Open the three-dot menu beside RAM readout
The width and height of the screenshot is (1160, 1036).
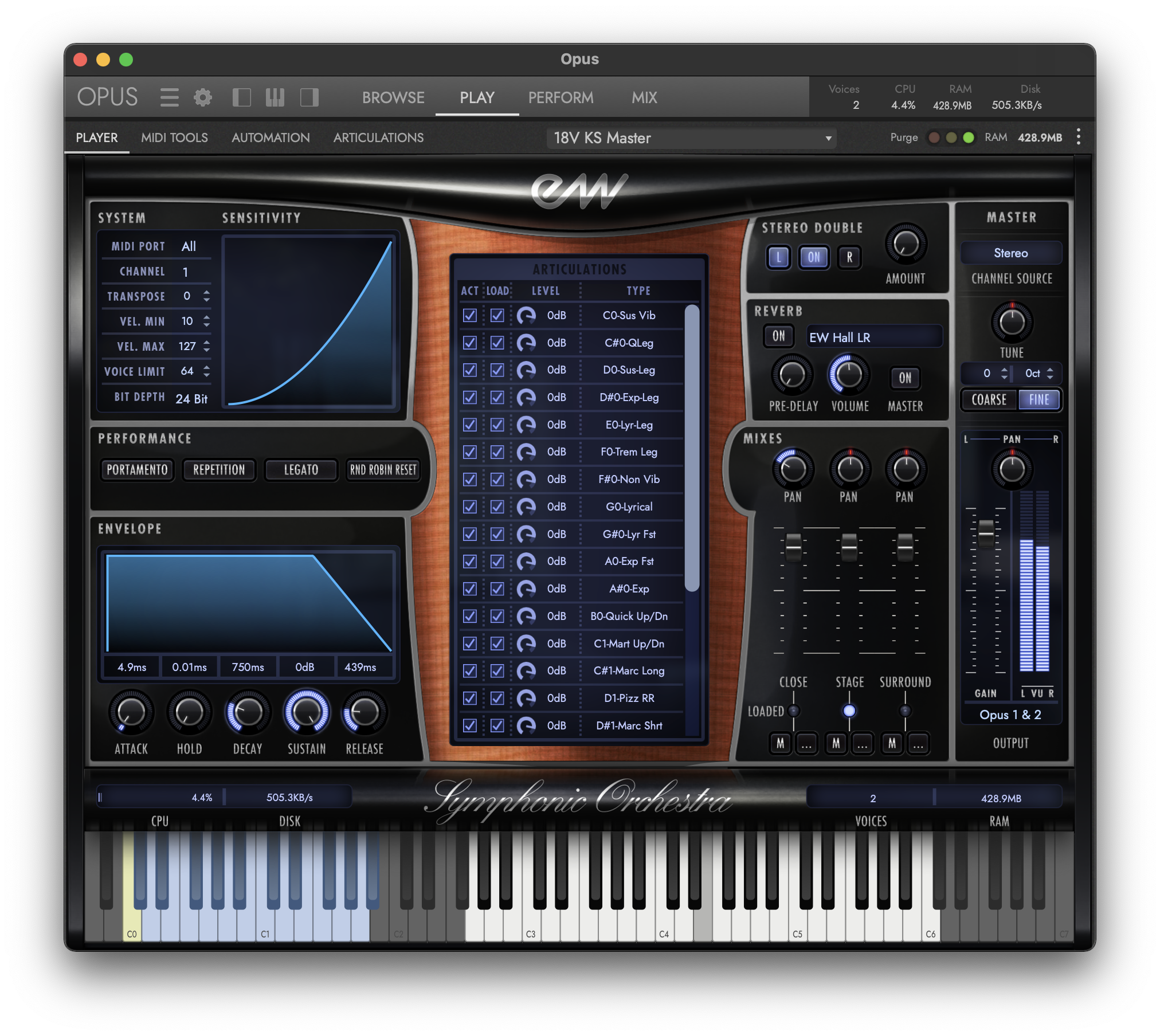click(1078, 137)
